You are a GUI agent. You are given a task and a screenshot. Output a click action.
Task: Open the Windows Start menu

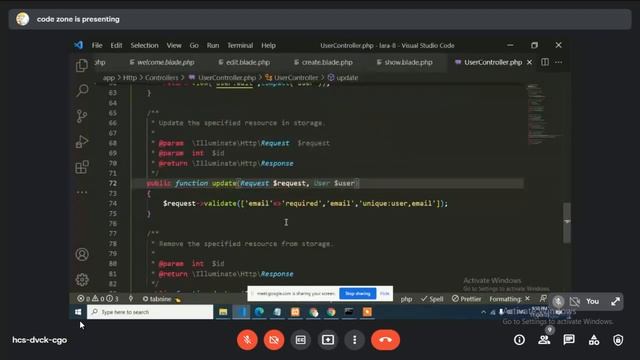(x=78, y=312)
